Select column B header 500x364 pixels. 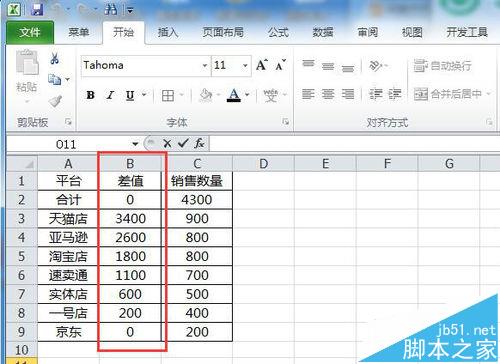tap(130, 163)
